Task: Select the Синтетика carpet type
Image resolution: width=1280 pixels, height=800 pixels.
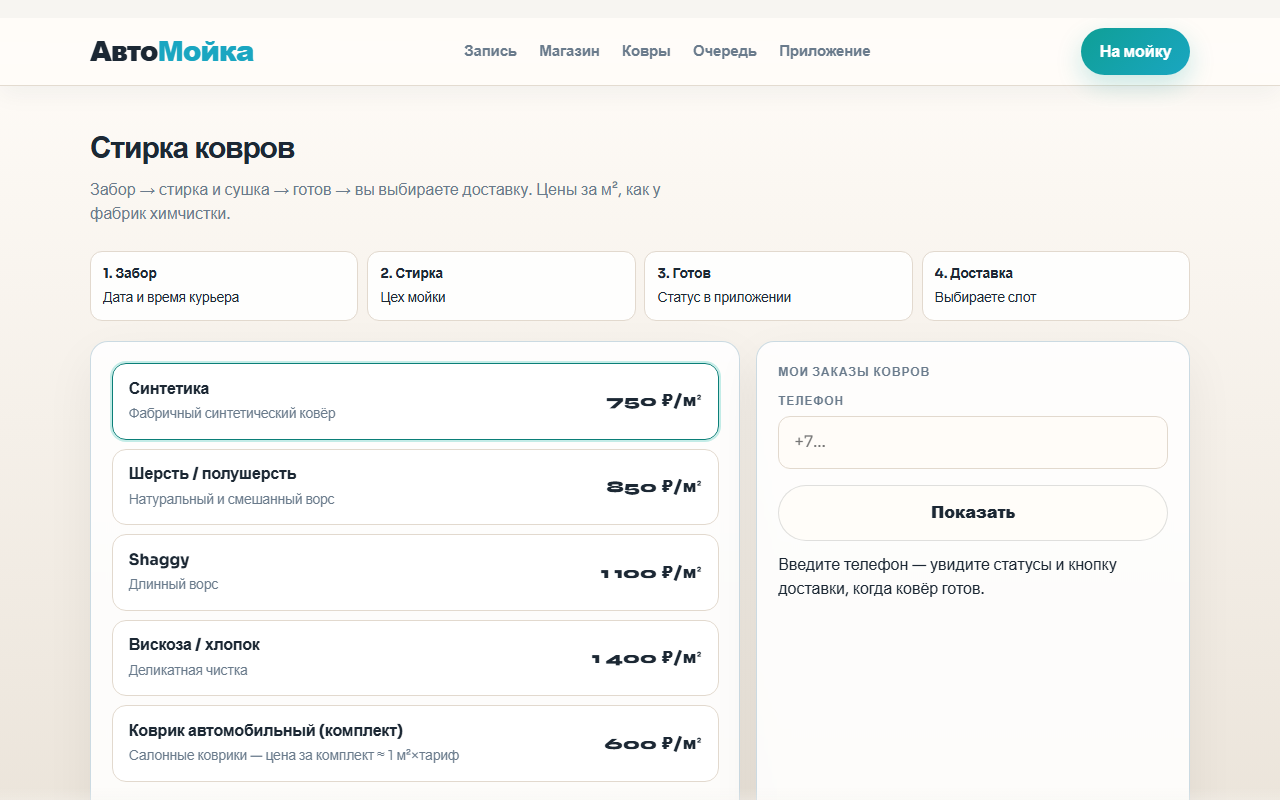Action: (415, 401)
